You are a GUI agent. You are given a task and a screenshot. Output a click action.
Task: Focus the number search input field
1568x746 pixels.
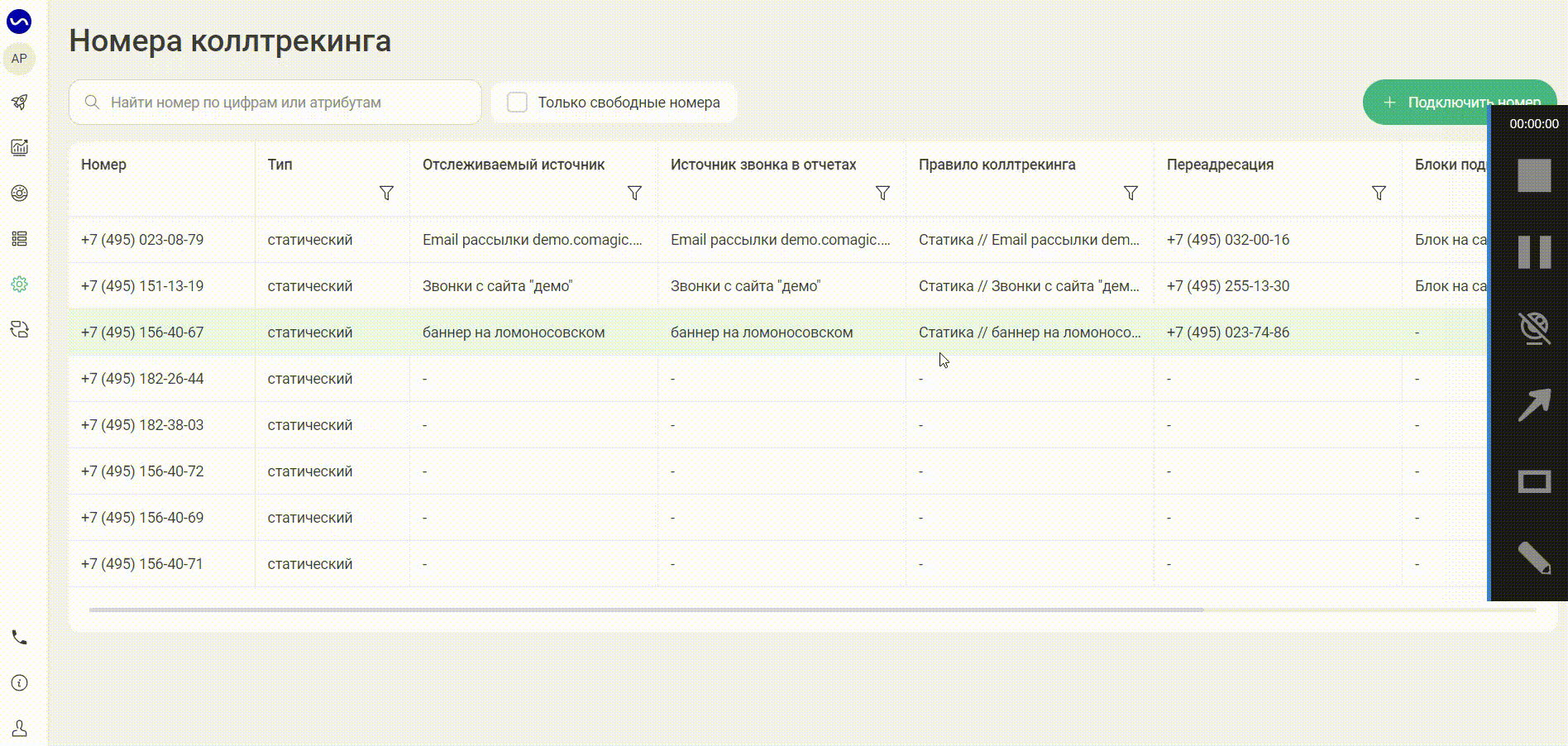[x=275, y=103]
